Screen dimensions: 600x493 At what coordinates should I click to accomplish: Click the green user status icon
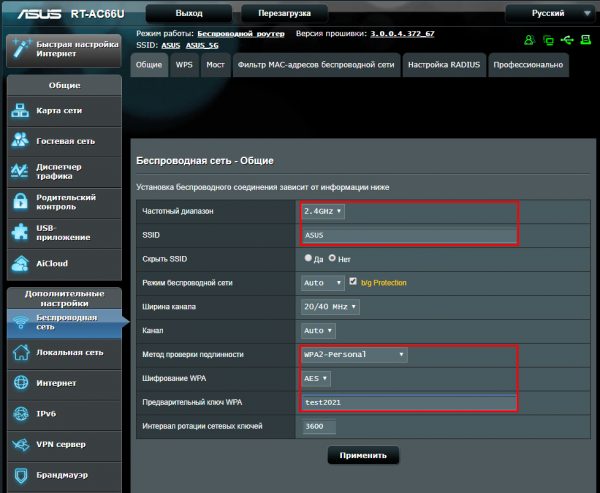(529, 41)
